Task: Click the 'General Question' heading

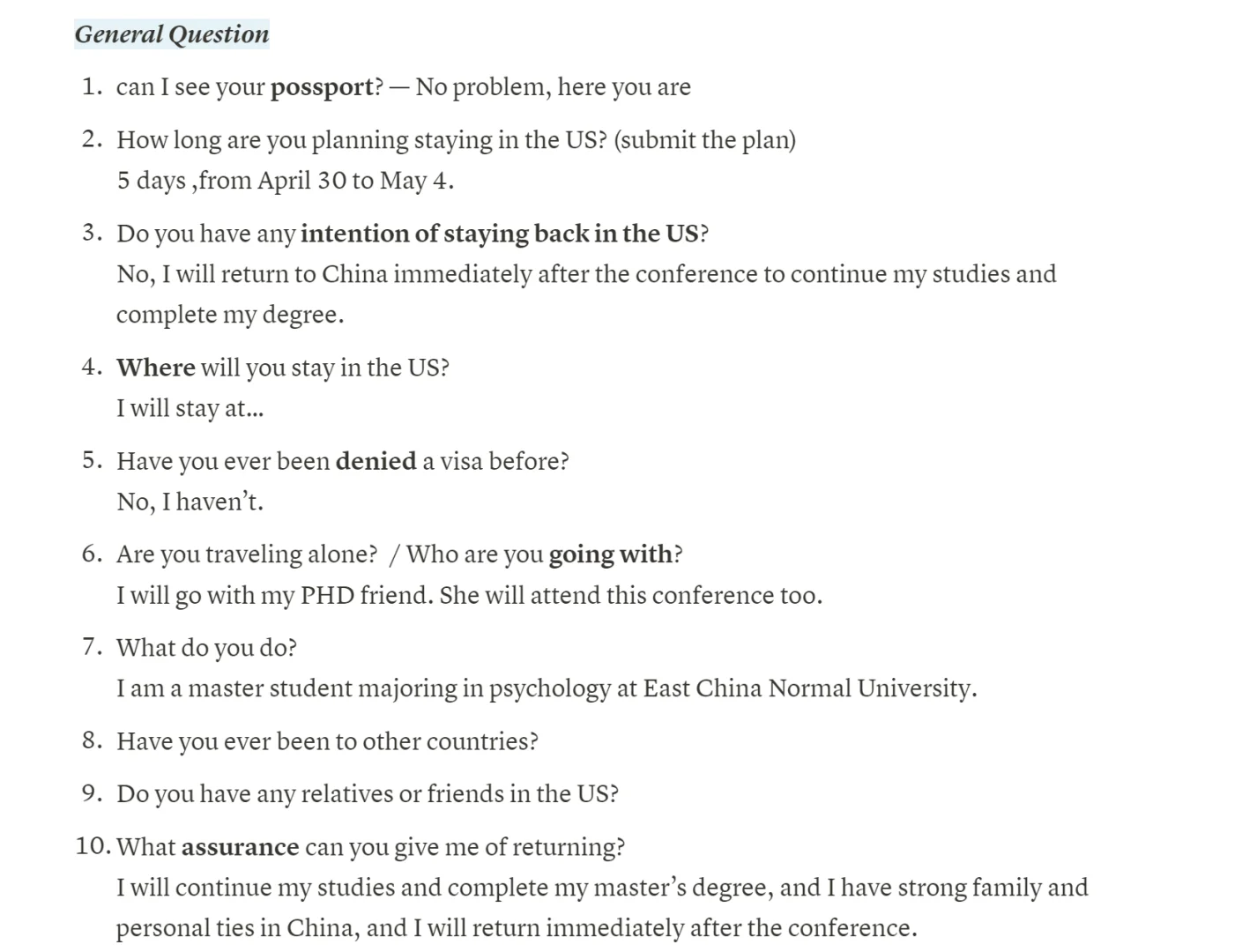Action: [172, 34]
